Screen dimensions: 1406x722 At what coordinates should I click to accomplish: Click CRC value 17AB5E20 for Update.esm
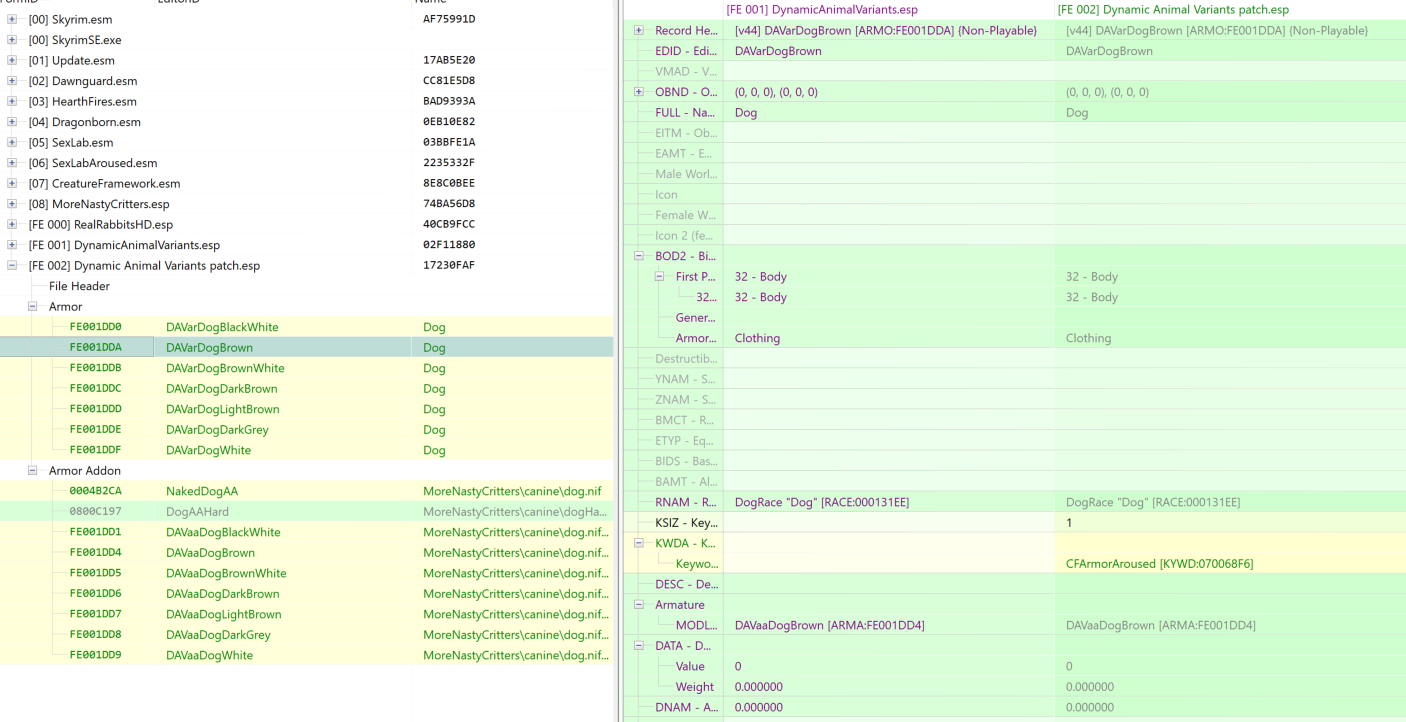449,60
